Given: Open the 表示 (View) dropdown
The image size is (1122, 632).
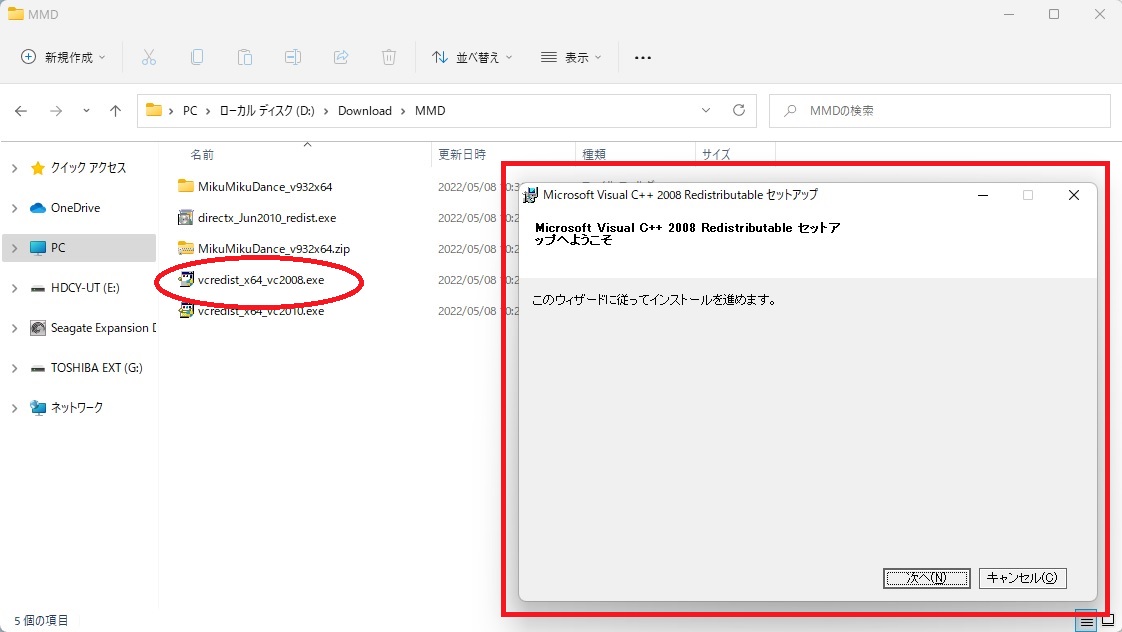Looking at the screenshot, I should (571, 57).
